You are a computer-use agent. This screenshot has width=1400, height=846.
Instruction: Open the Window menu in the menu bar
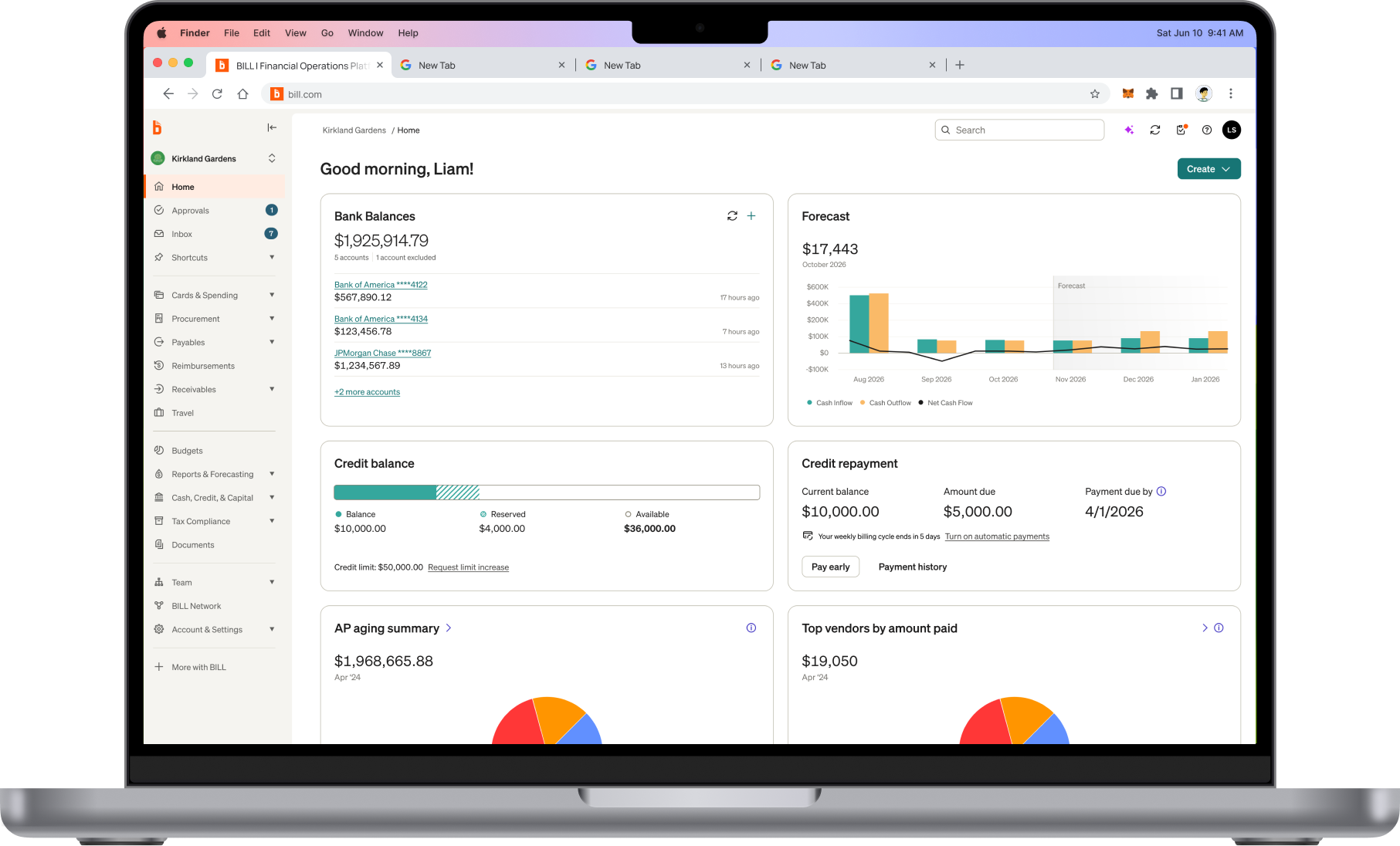365,32
